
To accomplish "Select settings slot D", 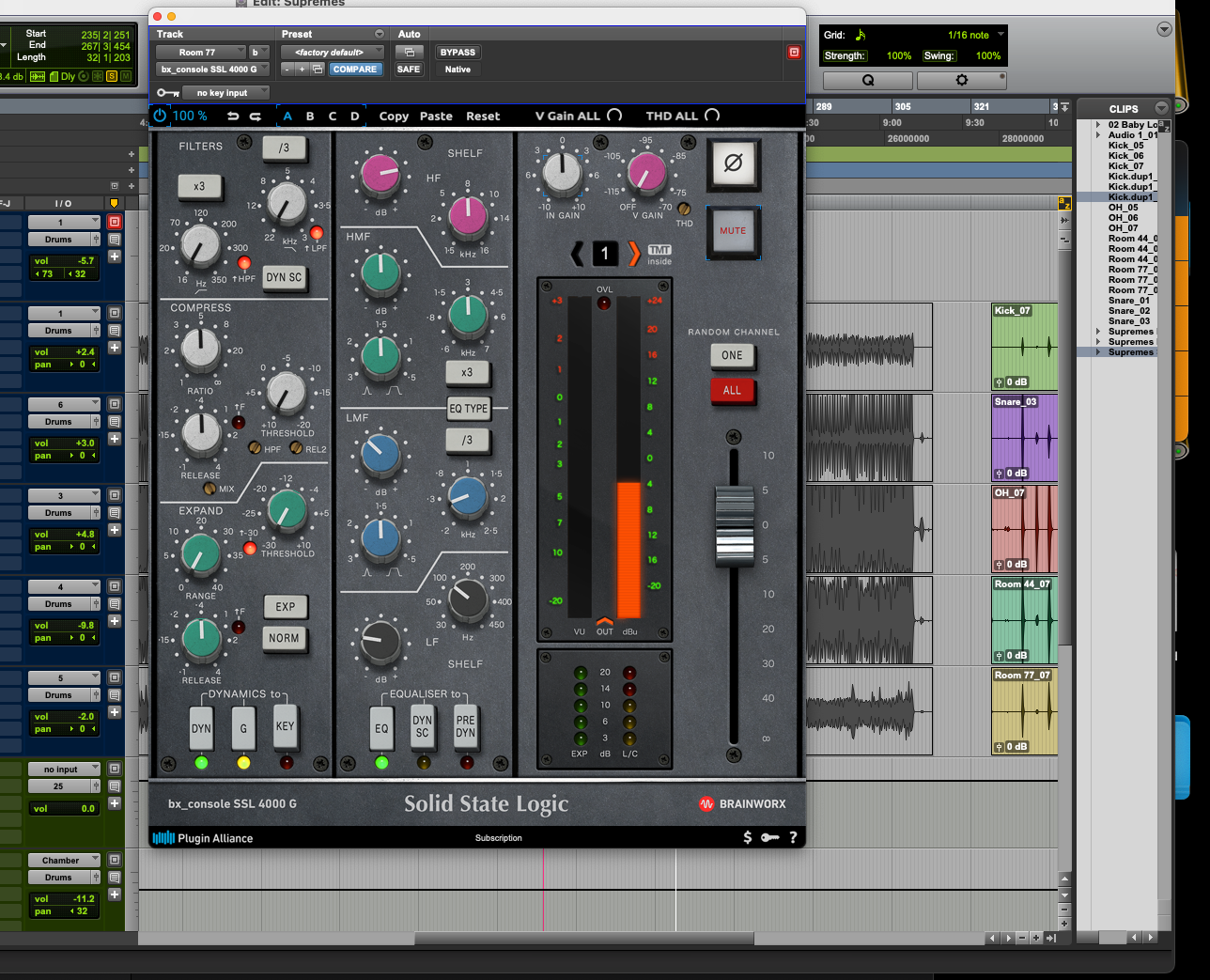I will (355, 117).
